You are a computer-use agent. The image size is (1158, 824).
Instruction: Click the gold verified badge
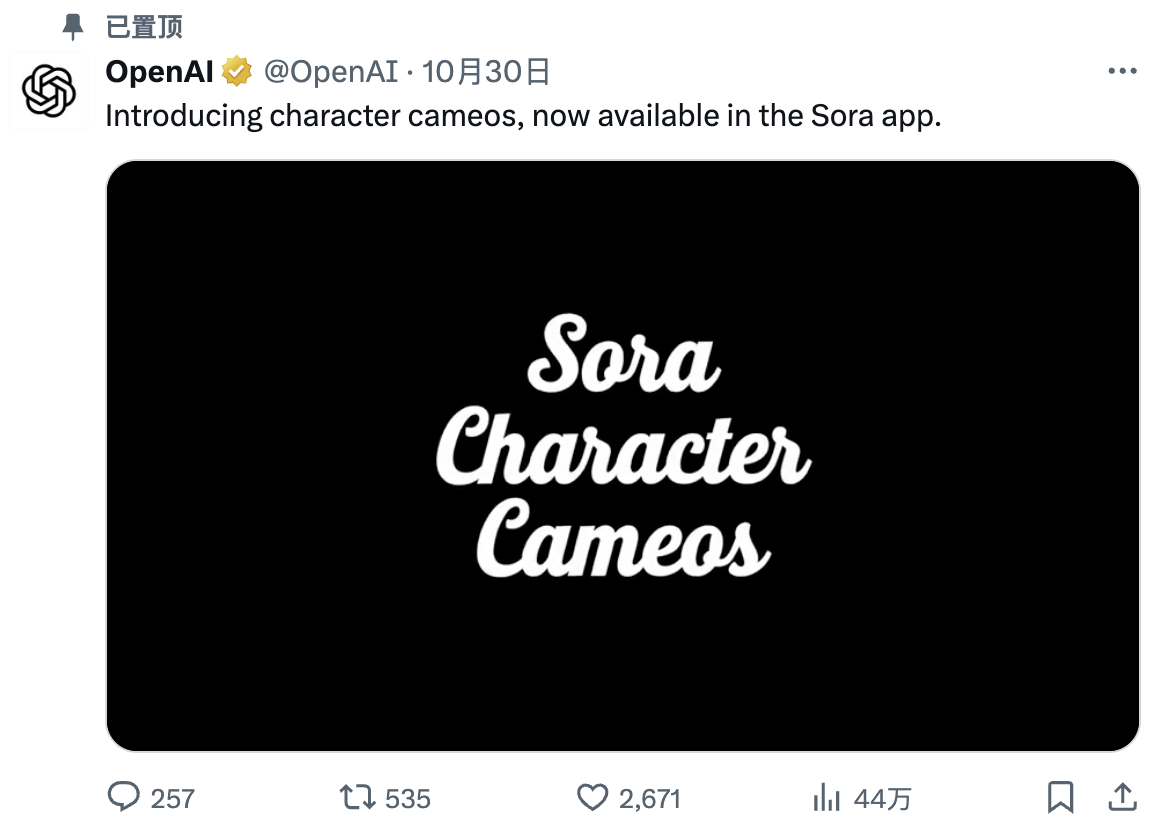click(237, 72)
